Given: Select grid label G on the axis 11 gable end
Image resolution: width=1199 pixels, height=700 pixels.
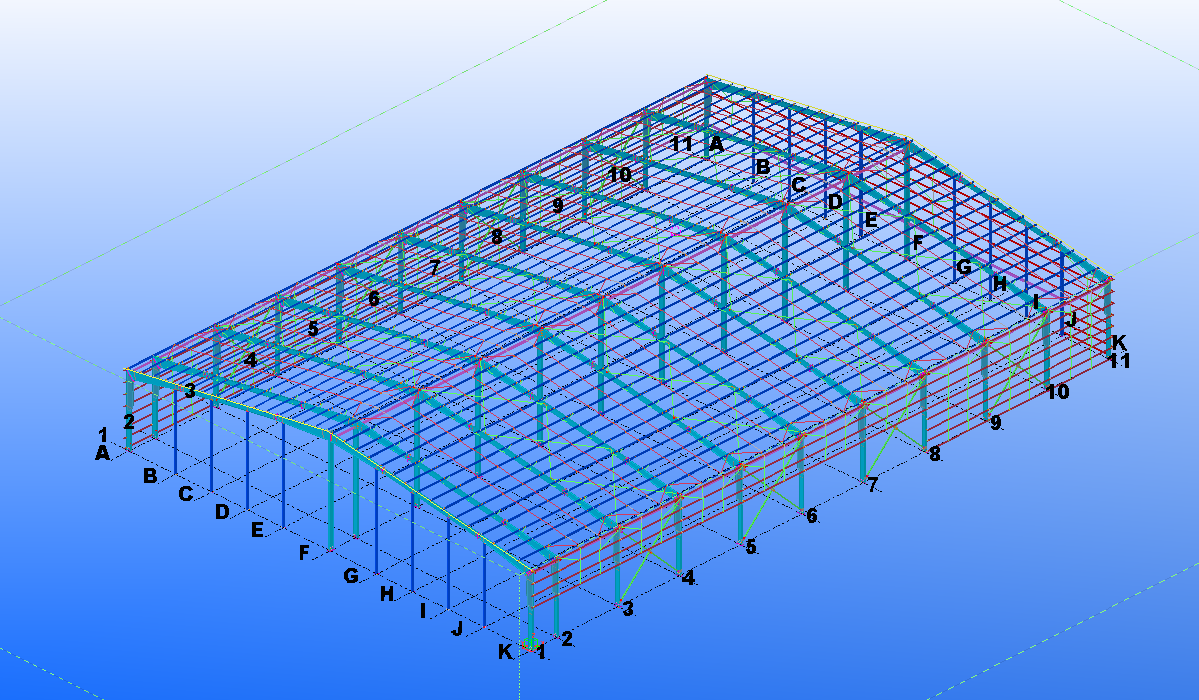Looking at the screenshot, I should tap(964, 267).
